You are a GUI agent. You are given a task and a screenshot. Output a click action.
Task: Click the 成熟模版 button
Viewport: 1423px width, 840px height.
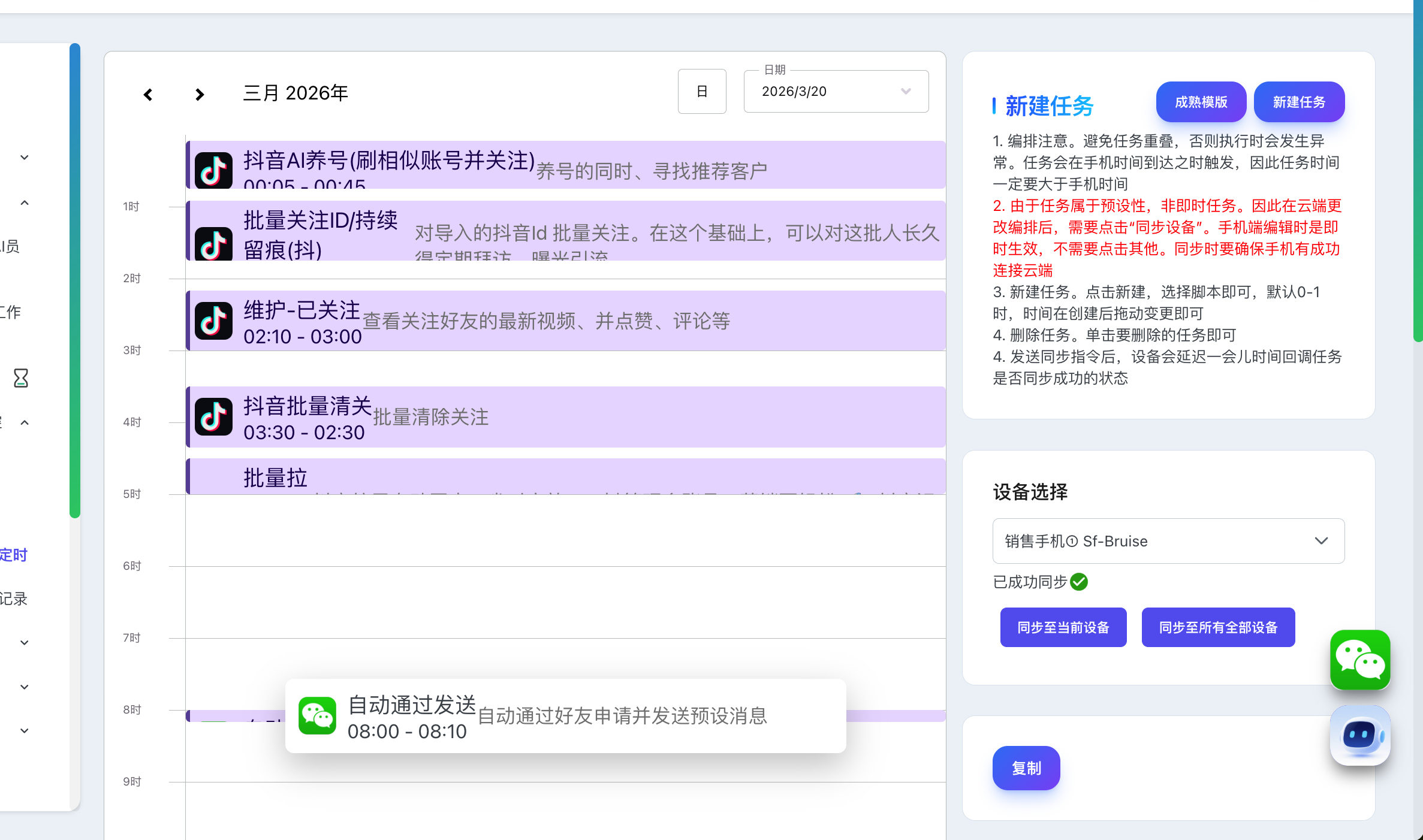[x=1201, y=102]
